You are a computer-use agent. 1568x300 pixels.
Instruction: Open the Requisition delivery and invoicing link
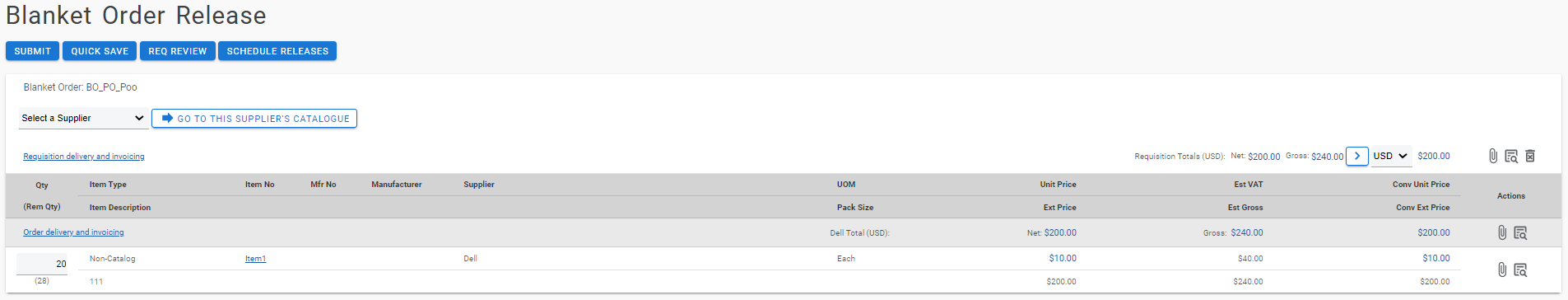click(x=84, y=157)
